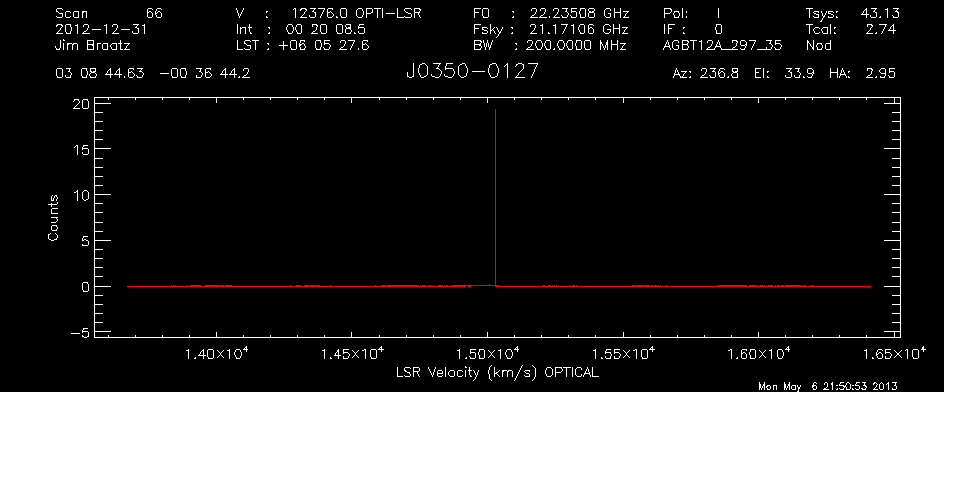Select the Tcal value 2.74

point(881,29)
